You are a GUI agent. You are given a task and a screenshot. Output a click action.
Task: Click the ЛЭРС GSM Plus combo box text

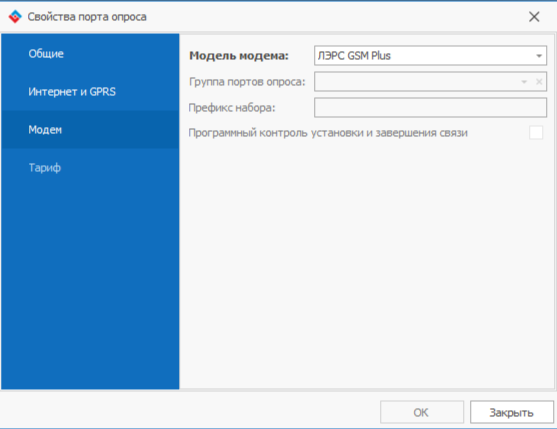pyautogui.click(x=354, y=56)
